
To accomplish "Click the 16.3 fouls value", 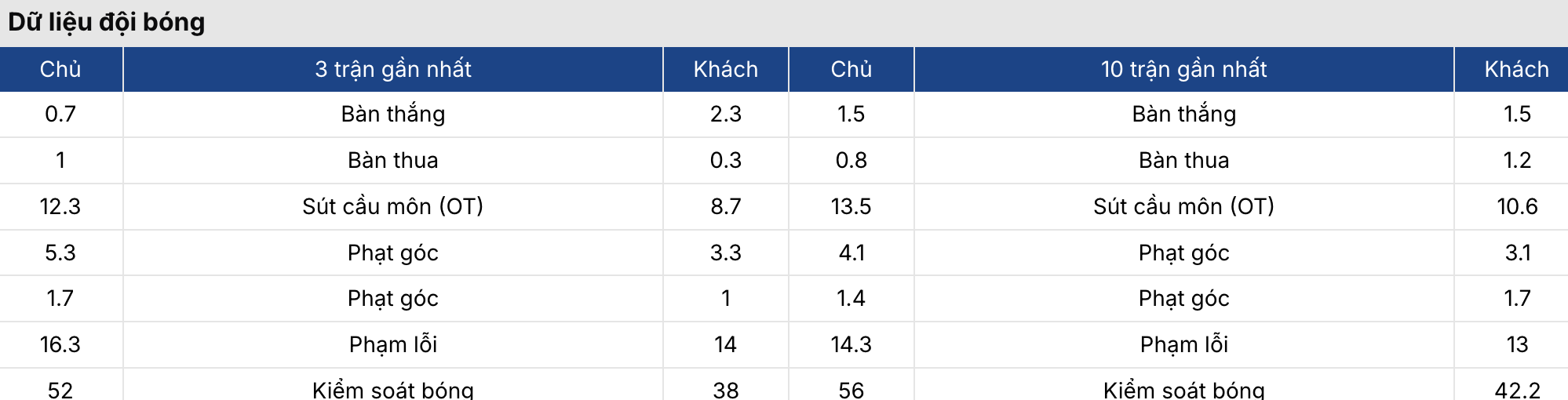I will (x=60, y=344).
